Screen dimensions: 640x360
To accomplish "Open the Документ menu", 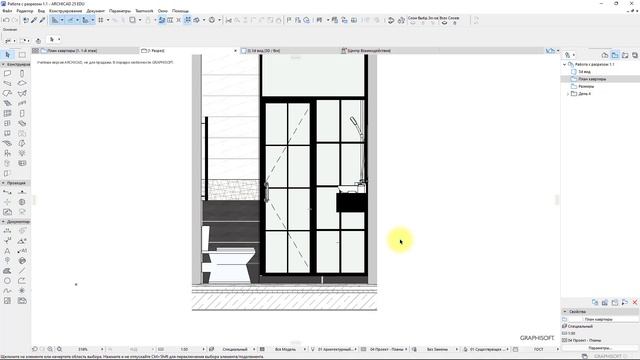I will point(96,11).
